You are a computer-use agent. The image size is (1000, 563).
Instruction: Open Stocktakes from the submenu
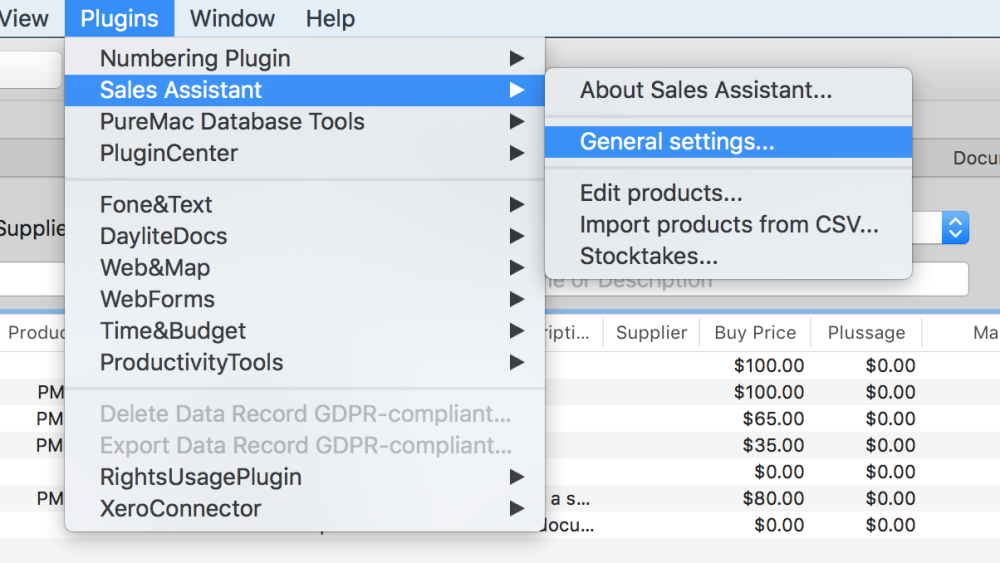point(648,256)
